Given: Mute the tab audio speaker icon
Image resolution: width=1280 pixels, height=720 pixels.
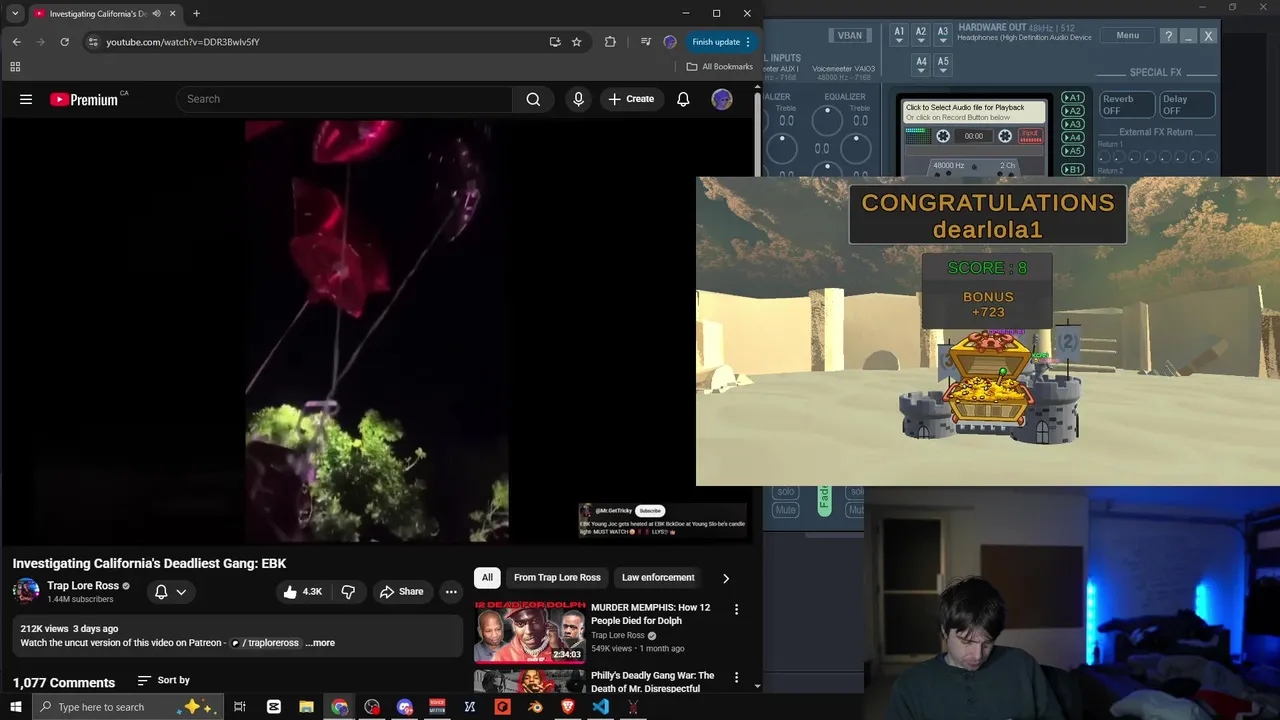Looking at the screenshot, I should (156, 14).
